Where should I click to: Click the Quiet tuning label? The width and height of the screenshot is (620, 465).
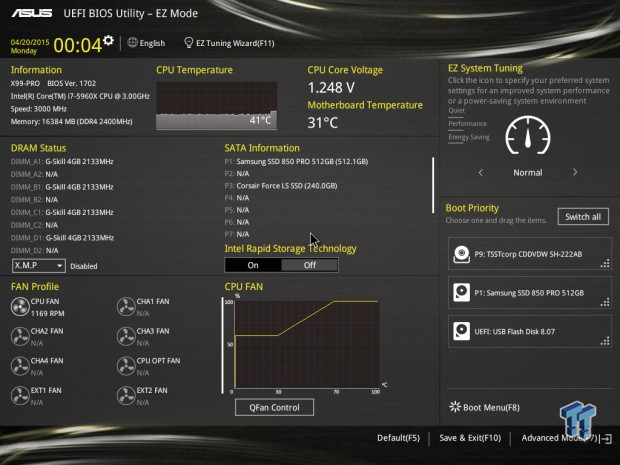click(x=456, y=110)
